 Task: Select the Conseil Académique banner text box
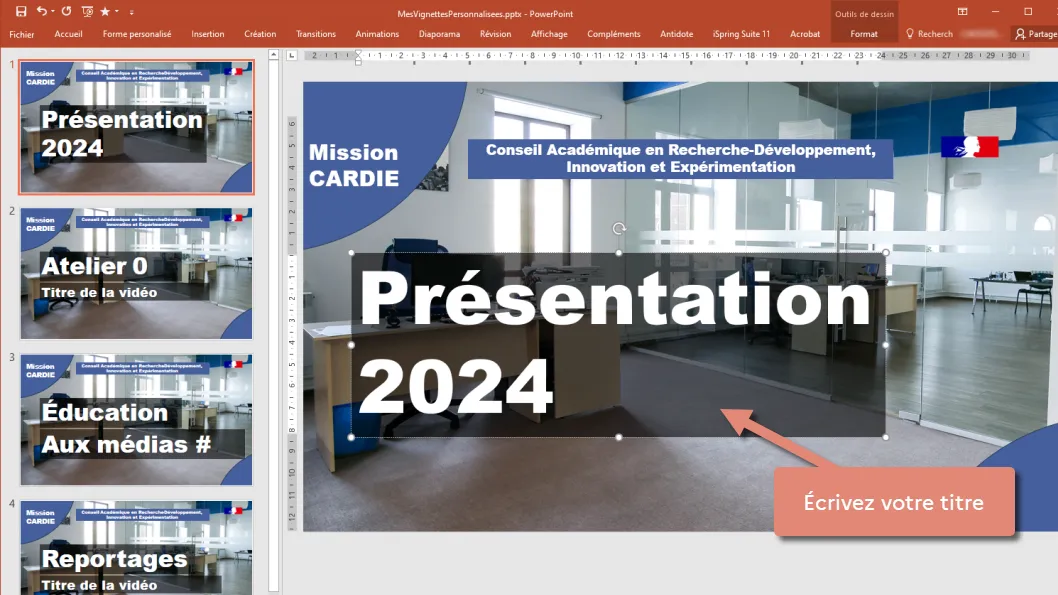click(x=681, y=159)
